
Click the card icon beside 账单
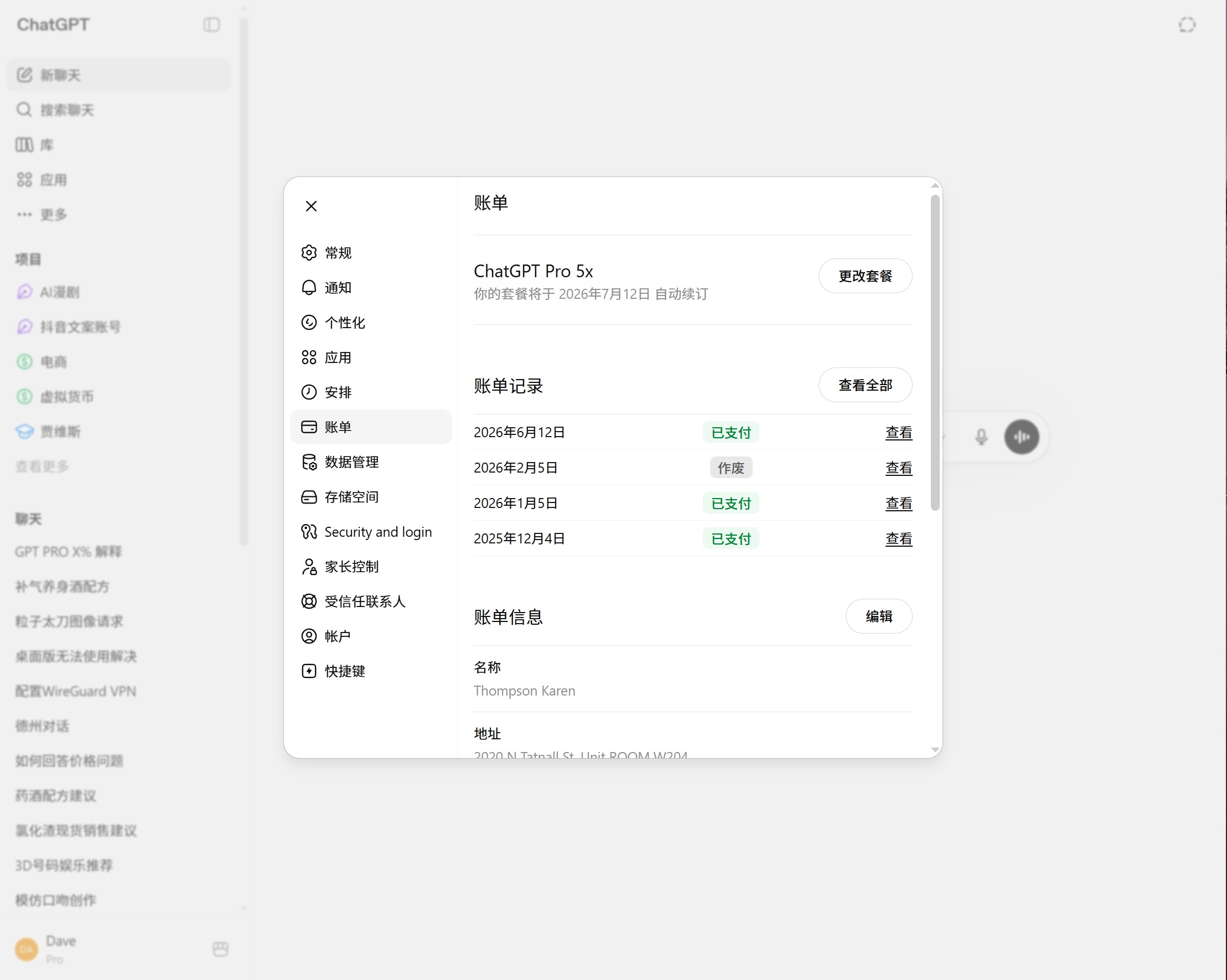tap(308, 427)
